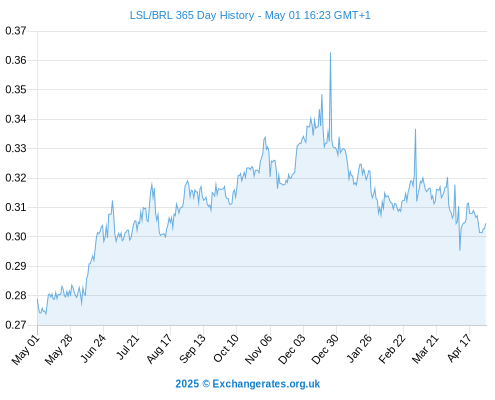This screenshot has height=400, width=495.
Task: Click the 0.37 y-axis value label
Action: point(16,31)
